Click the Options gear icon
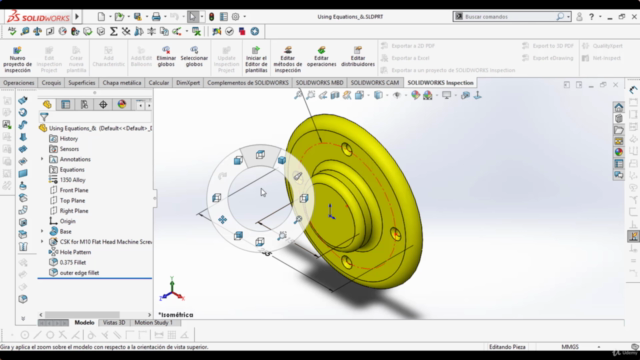This screenshot has height=360, width=640. [236, 17]
